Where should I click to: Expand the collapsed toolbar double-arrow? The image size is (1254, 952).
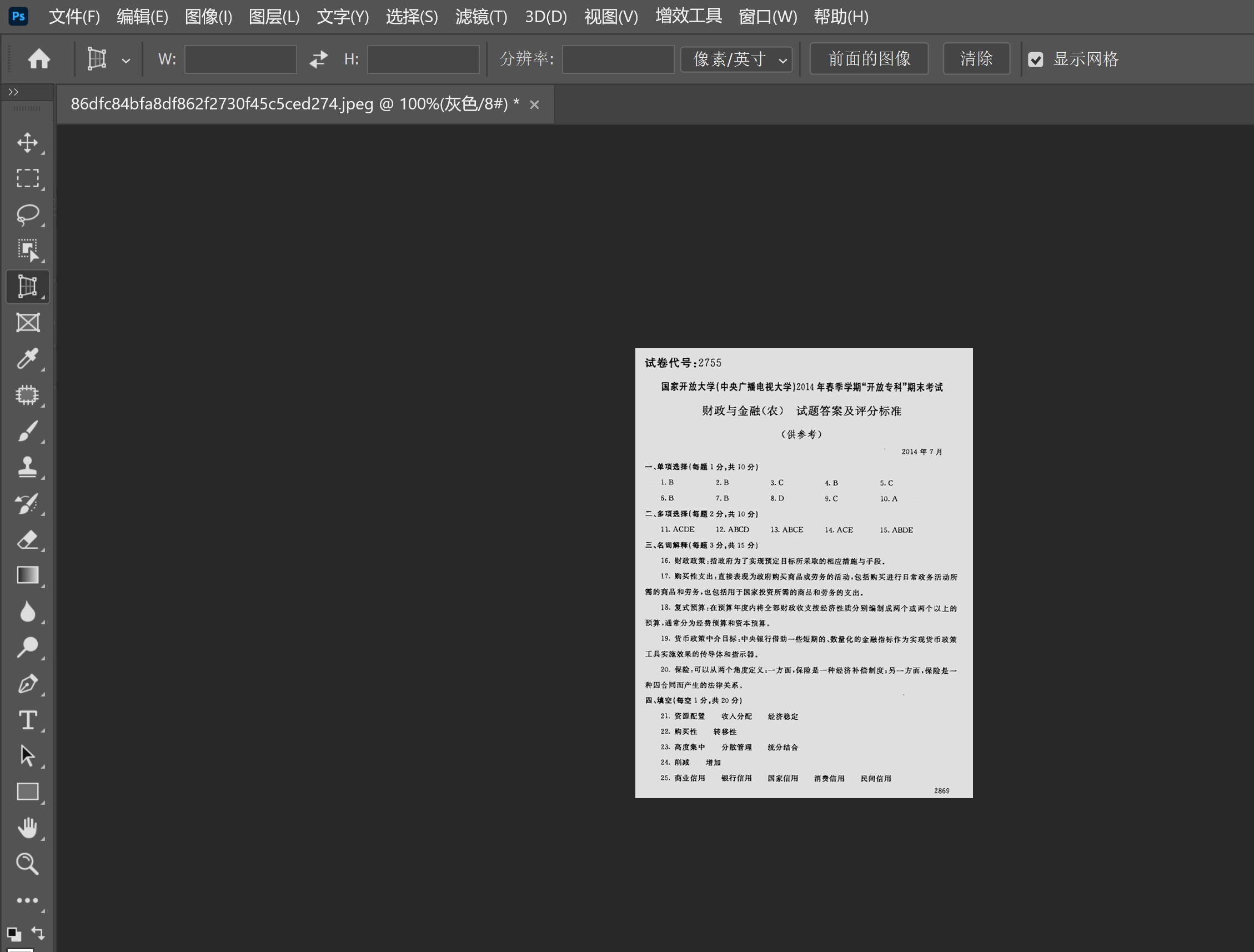[x=13, y=92]
